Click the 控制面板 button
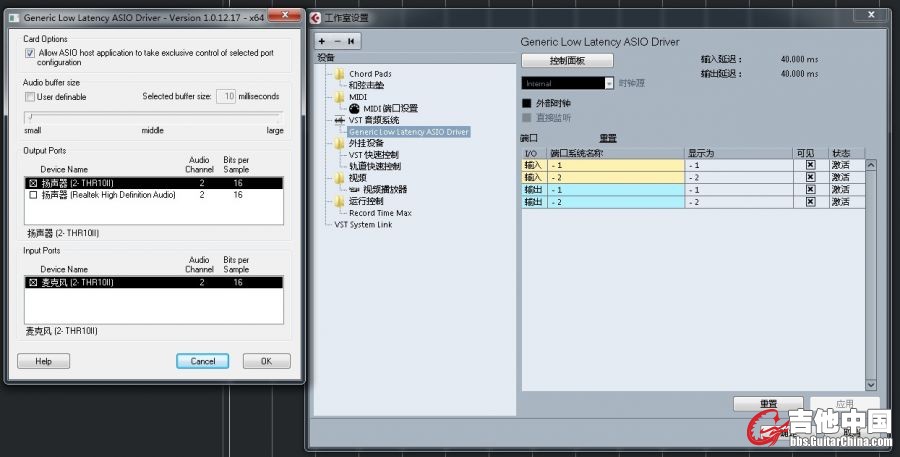This screenshot has width=900, height=457. [x=567, y=60]
